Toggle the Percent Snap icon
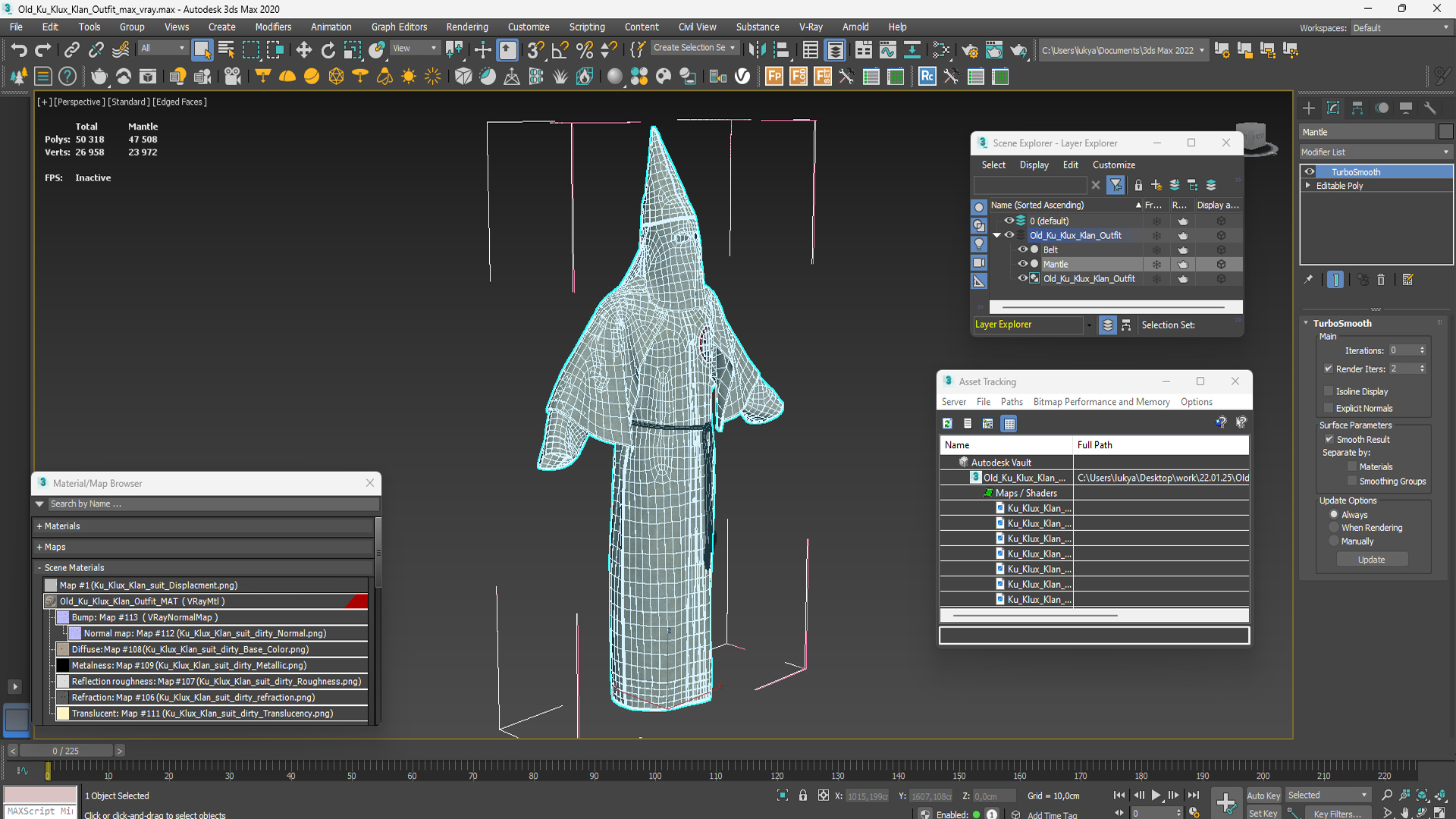 tap(584, 50)
